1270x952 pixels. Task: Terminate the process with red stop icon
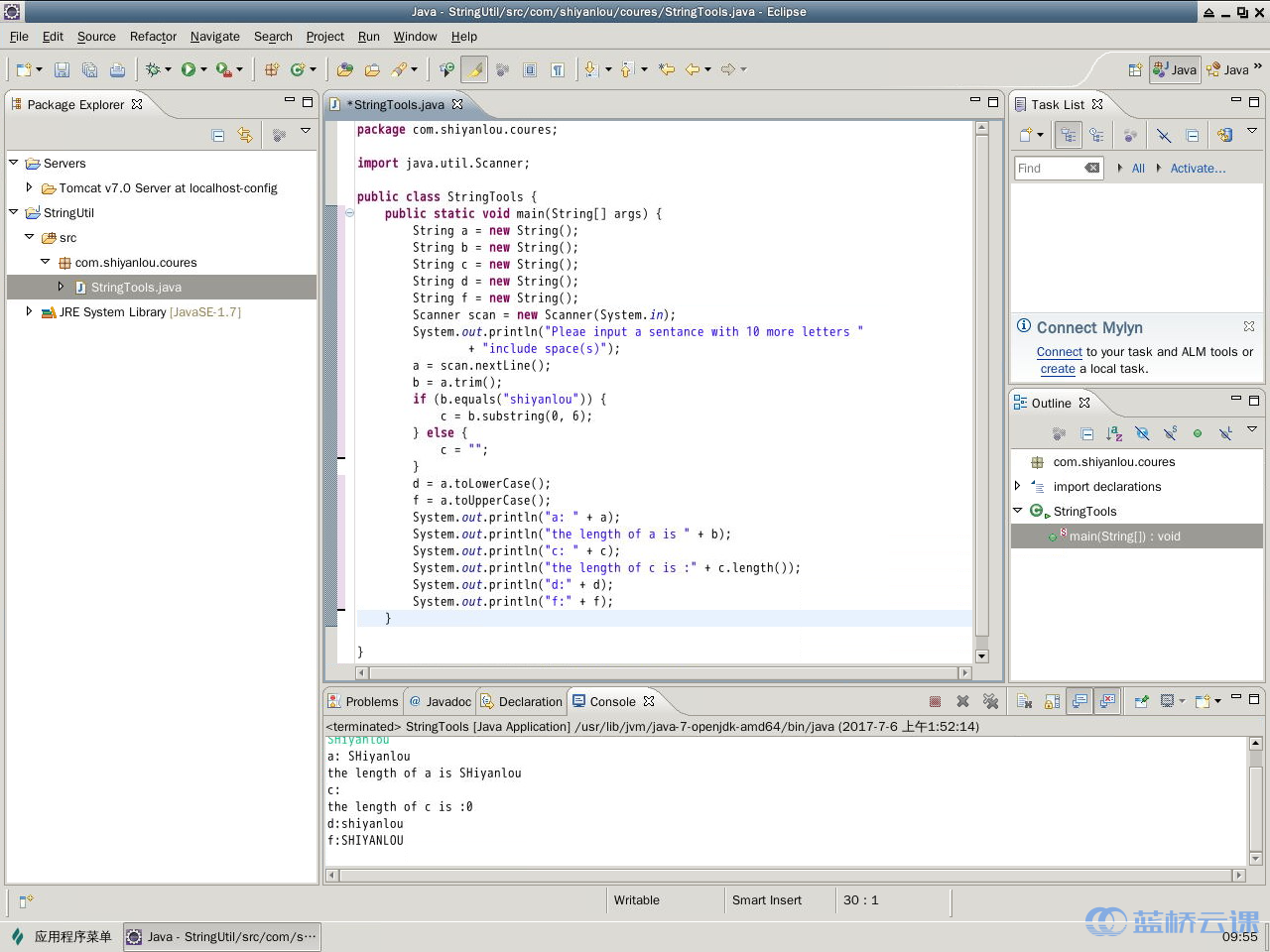coord(935,701)
